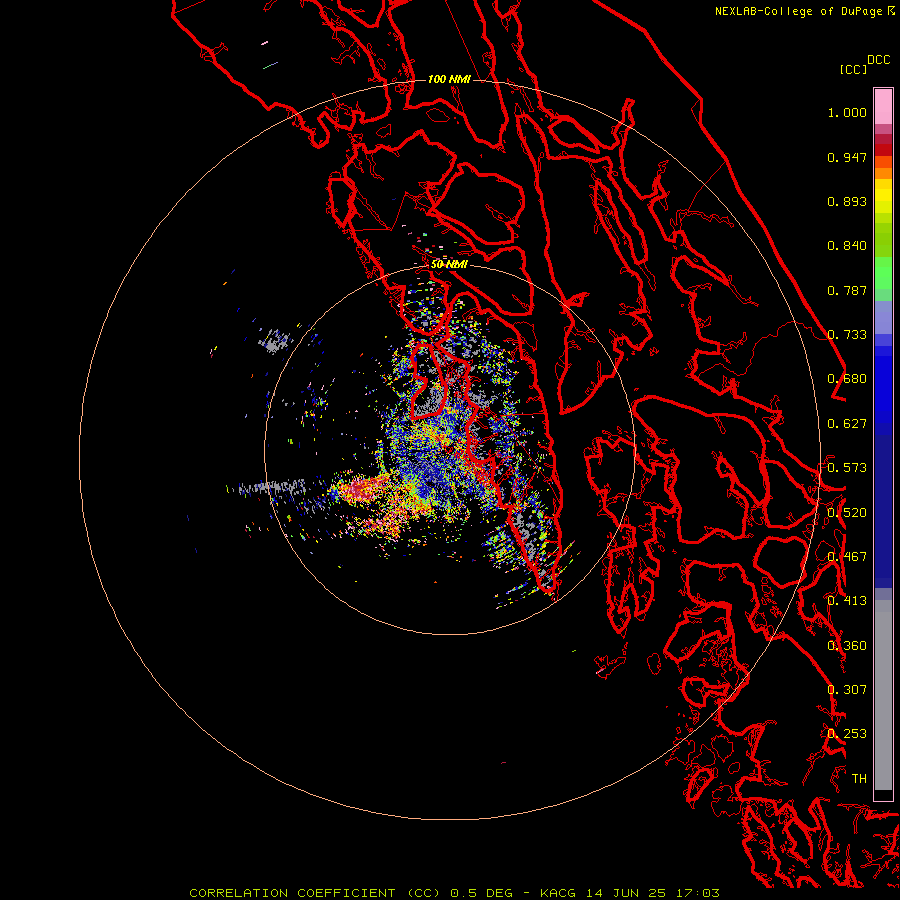Pick the pink segment atop the color bar
900x900 pixels.
883,106
